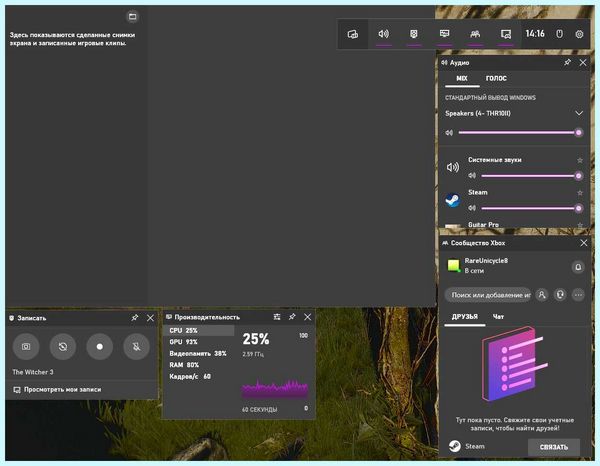The height and width of the screenshot is (466, 600).
Task: Expand Speakers output device dropdown
Action: click(x=579, y=113)
